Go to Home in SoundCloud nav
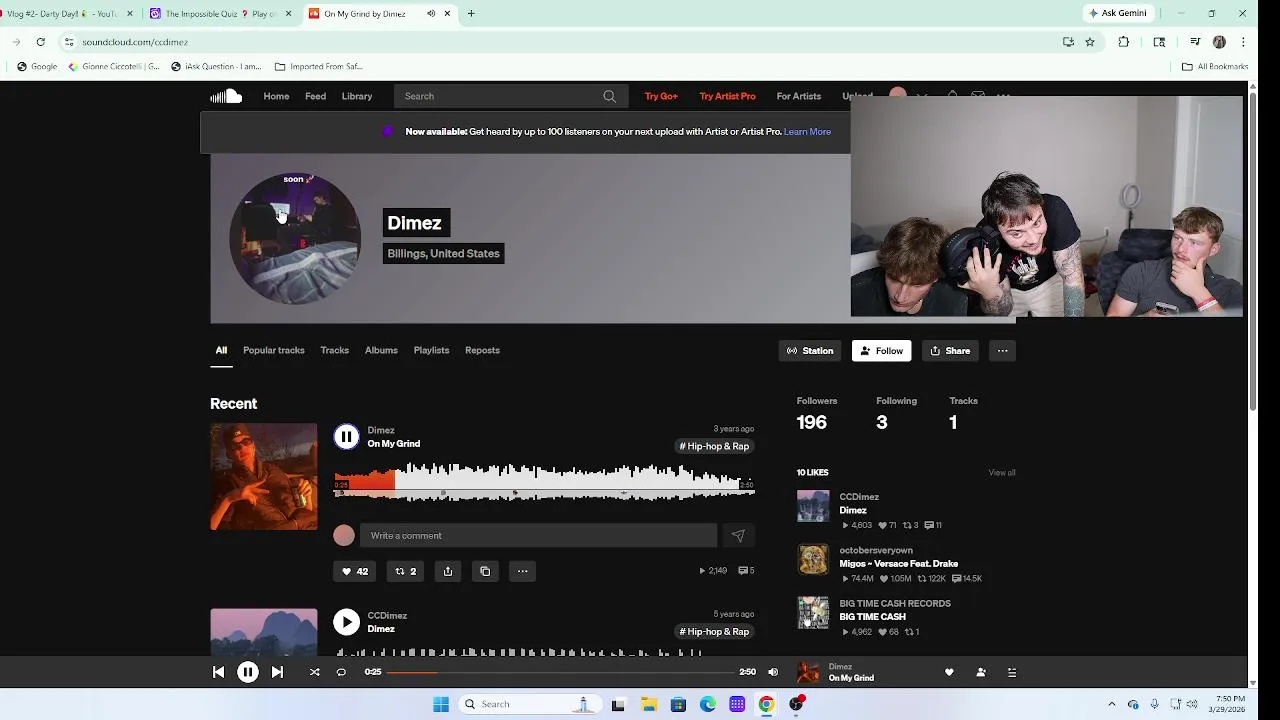Screen dimensions: 1280x720 (276, 96)
